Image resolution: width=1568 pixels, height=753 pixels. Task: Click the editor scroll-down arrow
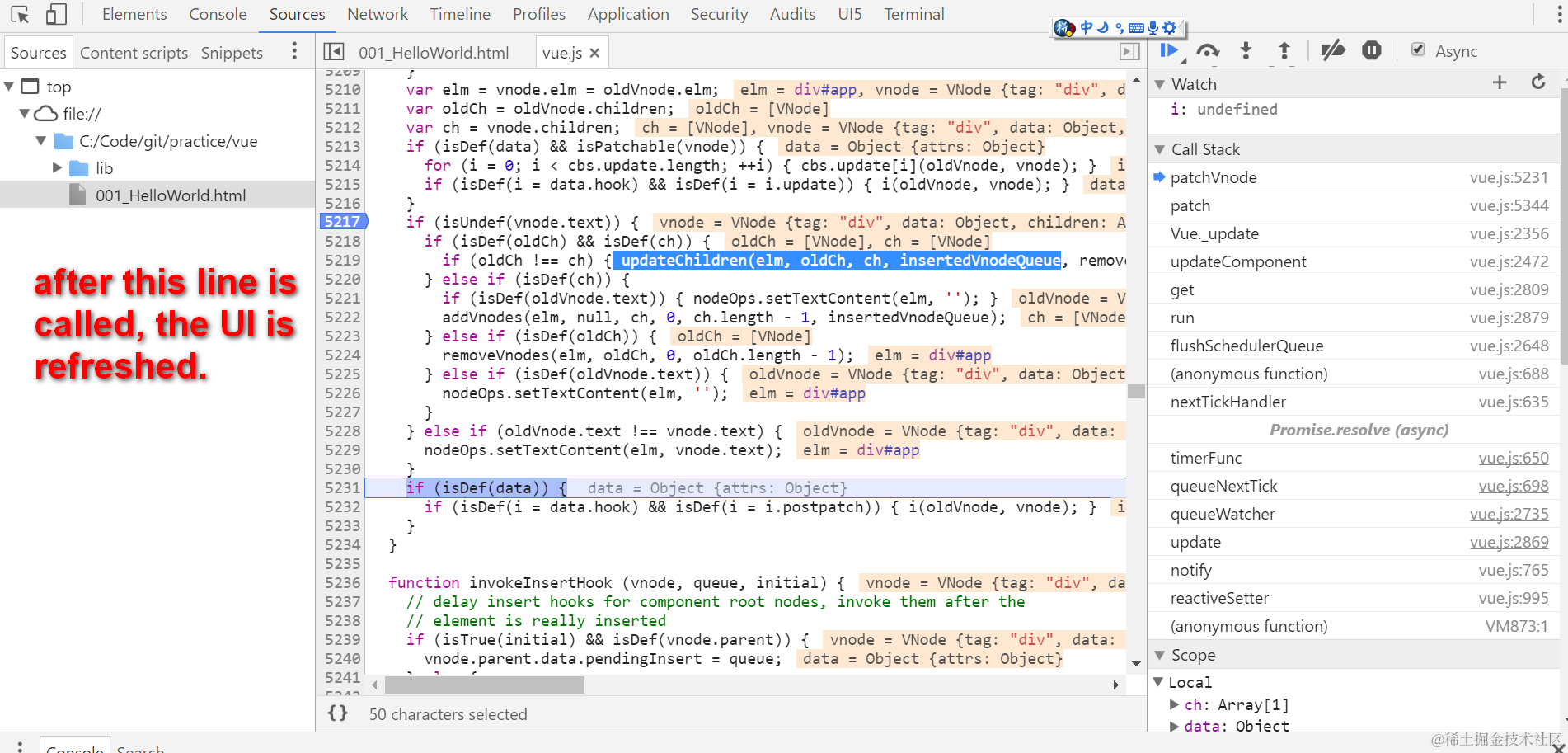(1136, 663)
